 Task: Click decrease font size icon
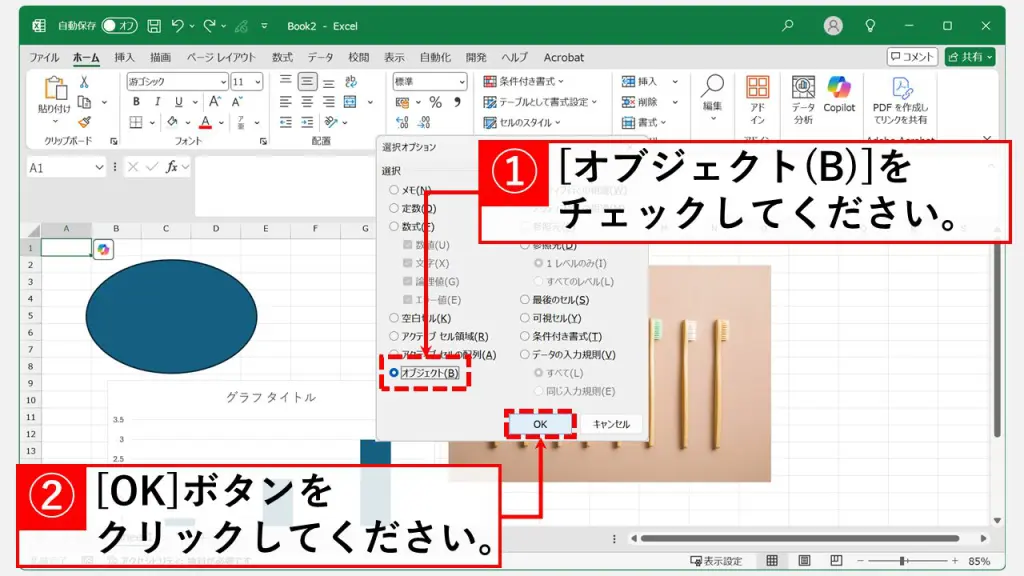coord(237,102)
